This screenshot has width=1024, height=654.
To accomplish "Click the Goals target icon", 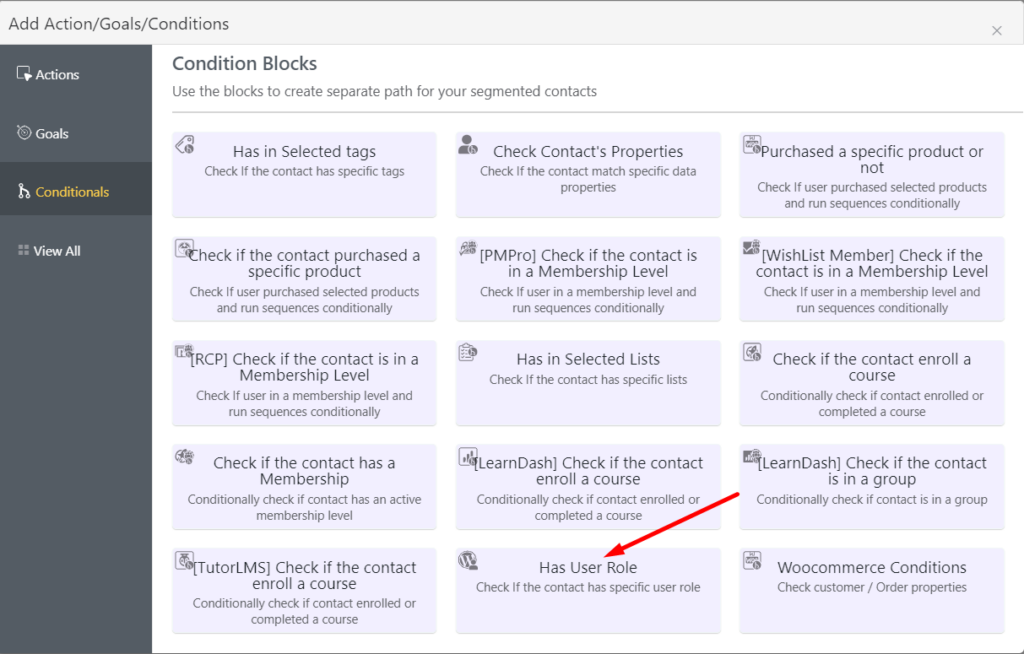I will 24,133.
